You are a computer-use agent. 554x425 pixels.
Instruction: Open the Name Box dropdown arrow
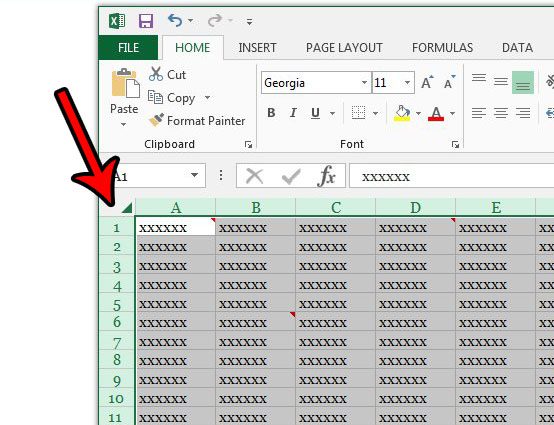point(194,175)
